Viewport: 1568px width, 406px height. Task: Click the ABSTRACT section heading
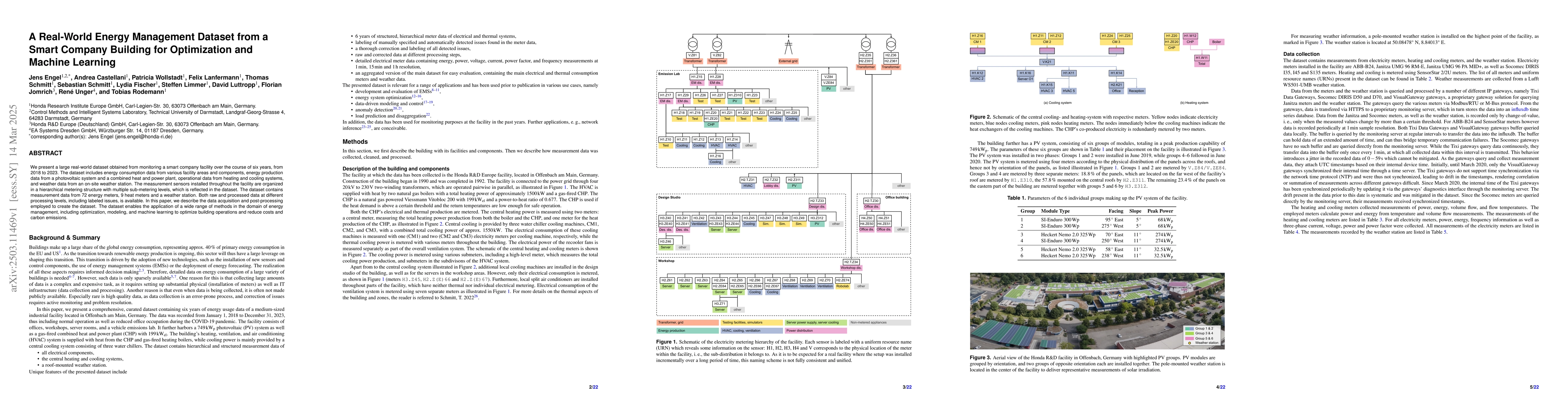[x=46, y=153]
